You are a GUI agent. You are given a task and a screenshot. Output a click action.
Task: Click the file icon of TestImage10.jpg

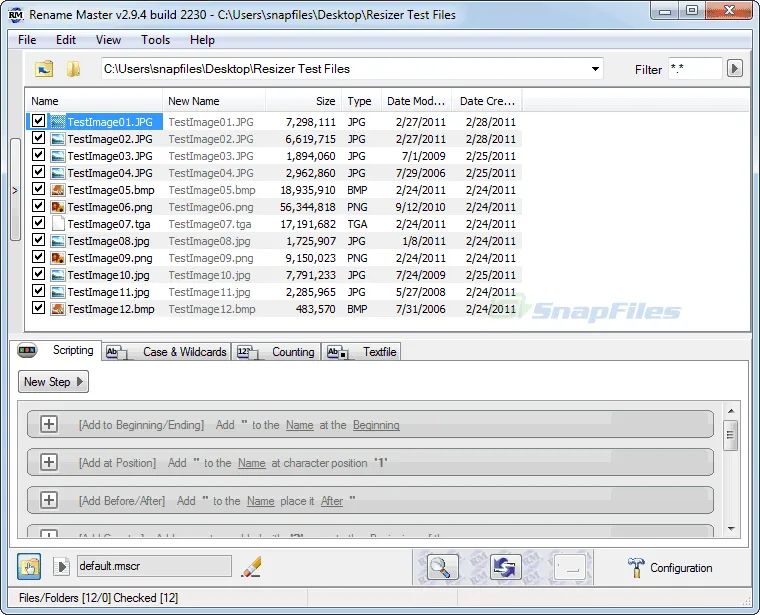click(58, 275)
